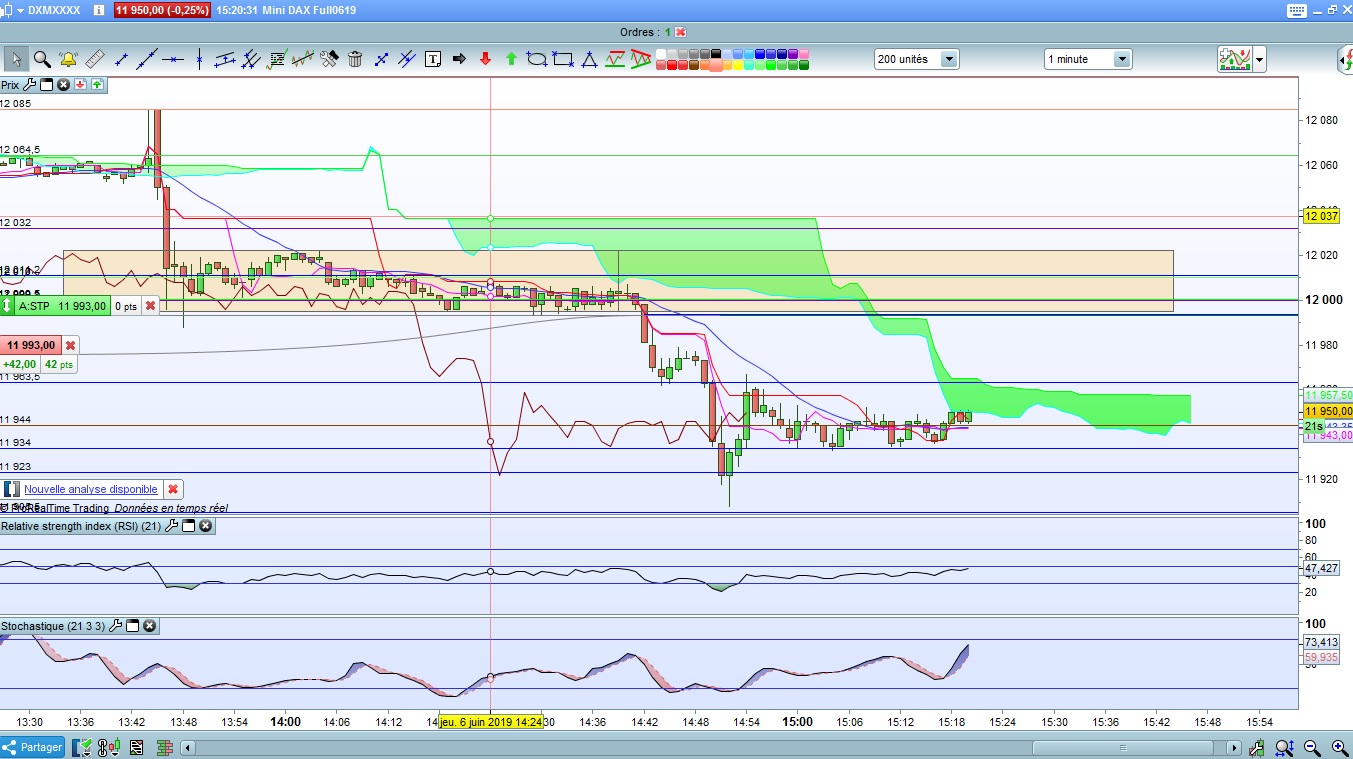
Task: Move Prix panel down with red arrow
Action: 80,85
